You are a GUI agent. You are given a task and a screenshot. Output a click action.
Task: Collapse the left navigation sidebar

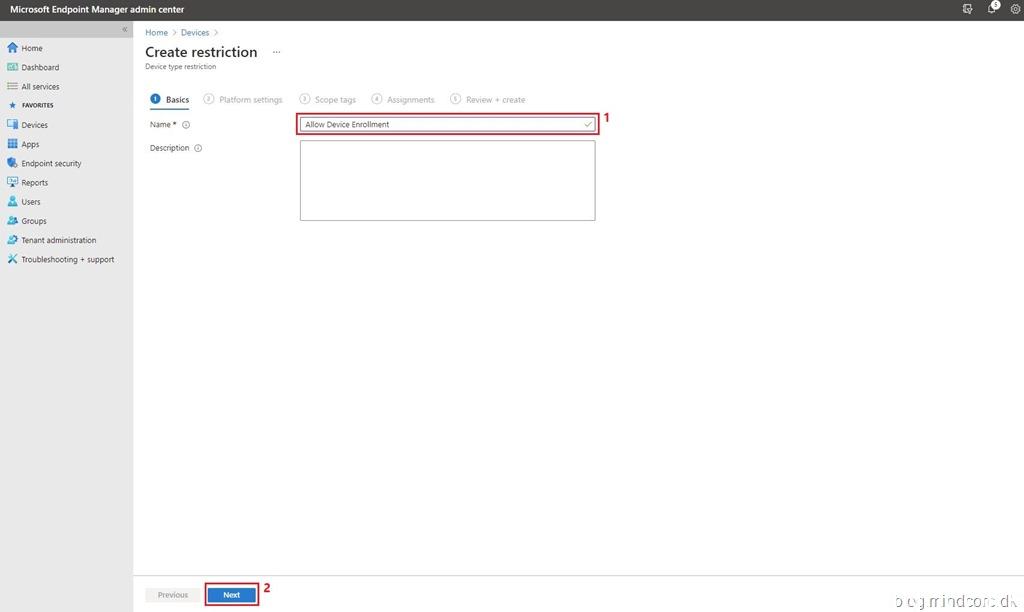(125, 30)
